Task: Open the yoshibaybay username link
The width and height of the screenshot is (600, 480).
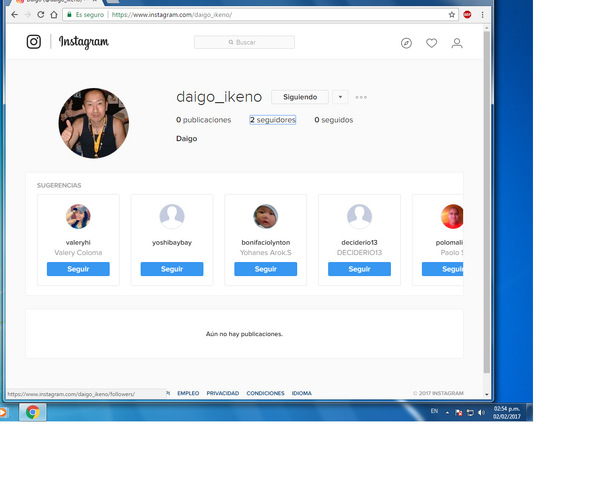Action: (172, 242)
